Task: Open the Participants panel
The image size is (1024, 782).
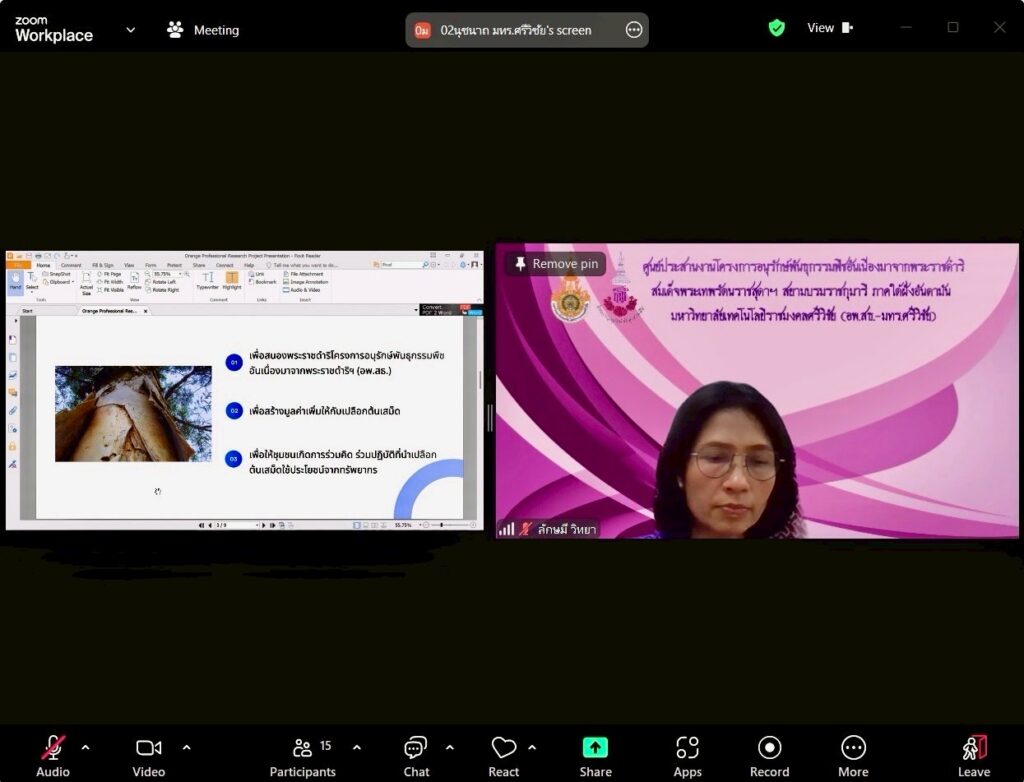Action: coord(302,757)
